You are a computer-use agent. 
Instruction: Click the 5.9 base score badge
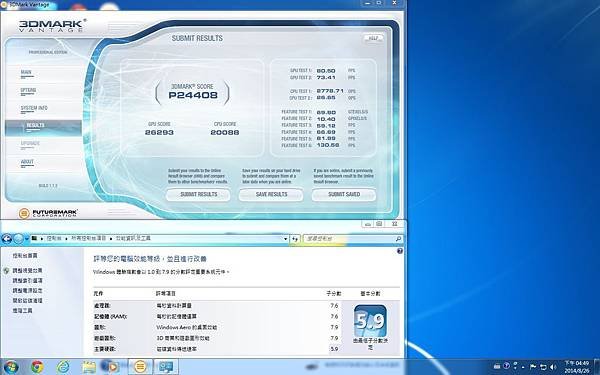[370, 321]
